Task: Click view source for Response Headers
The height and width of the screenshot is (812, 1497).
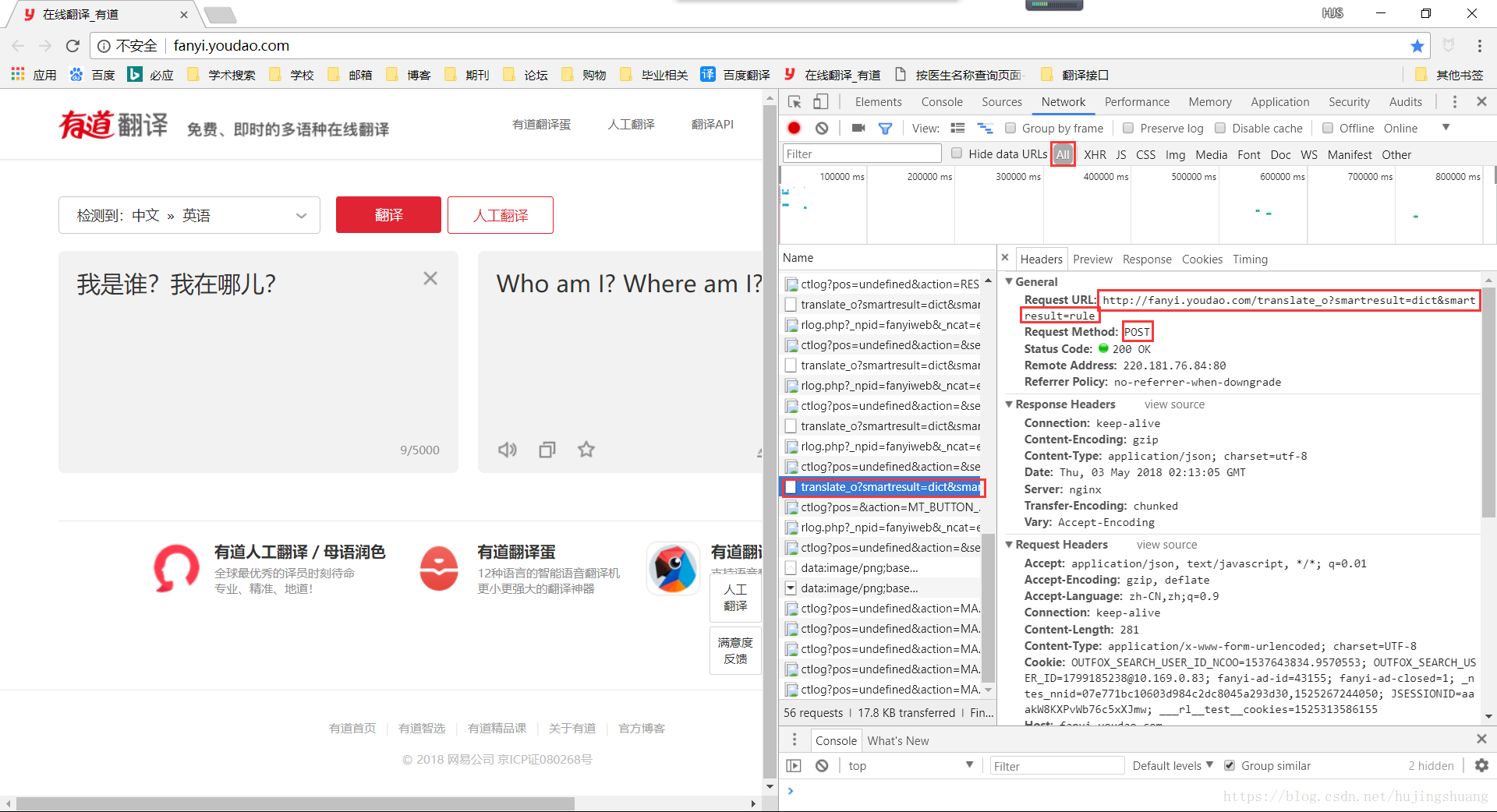Action: (1174, 404)
